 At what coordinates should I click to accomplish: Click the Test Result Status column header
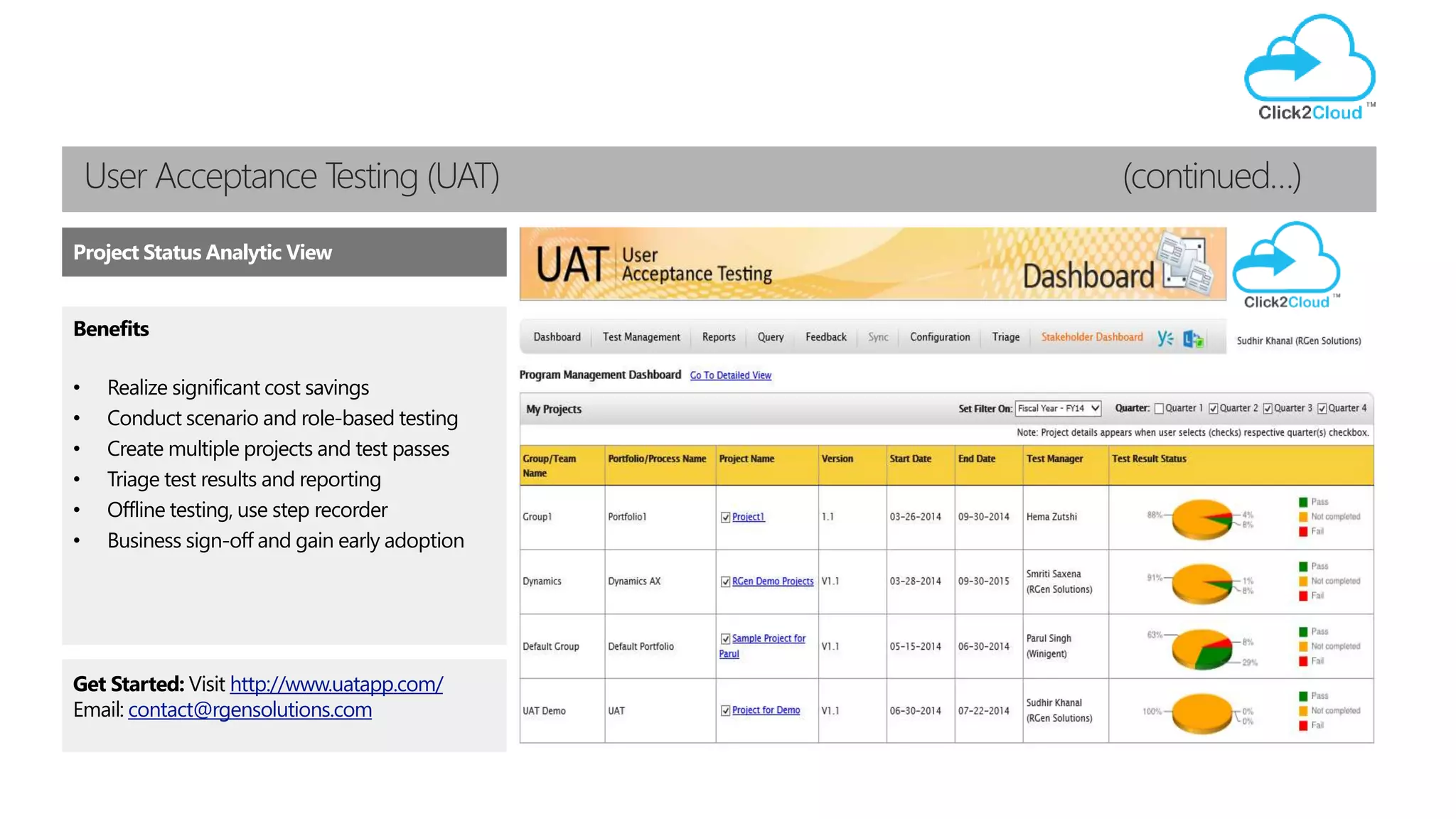click(x=1241, y=466)
